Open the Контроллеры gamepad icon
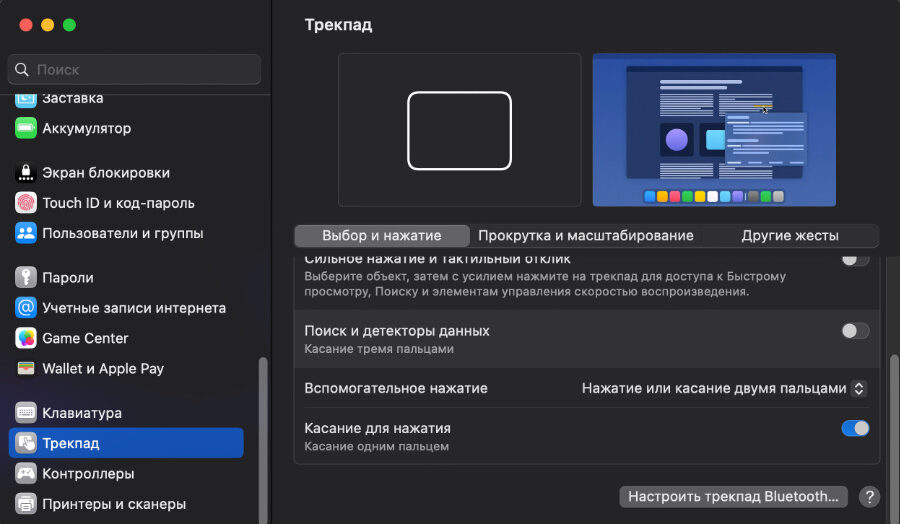This screenshot has width=900, height=524. pos(25,473)
